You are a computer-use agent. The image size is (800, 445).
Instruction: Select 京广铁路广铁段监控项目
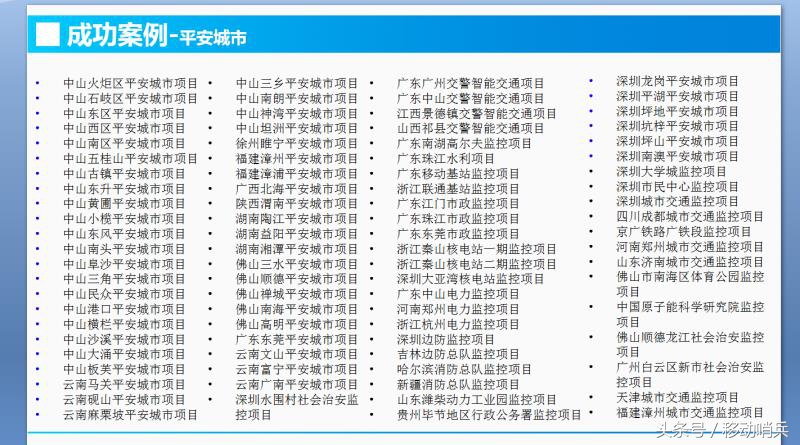[x=684, y=232]
